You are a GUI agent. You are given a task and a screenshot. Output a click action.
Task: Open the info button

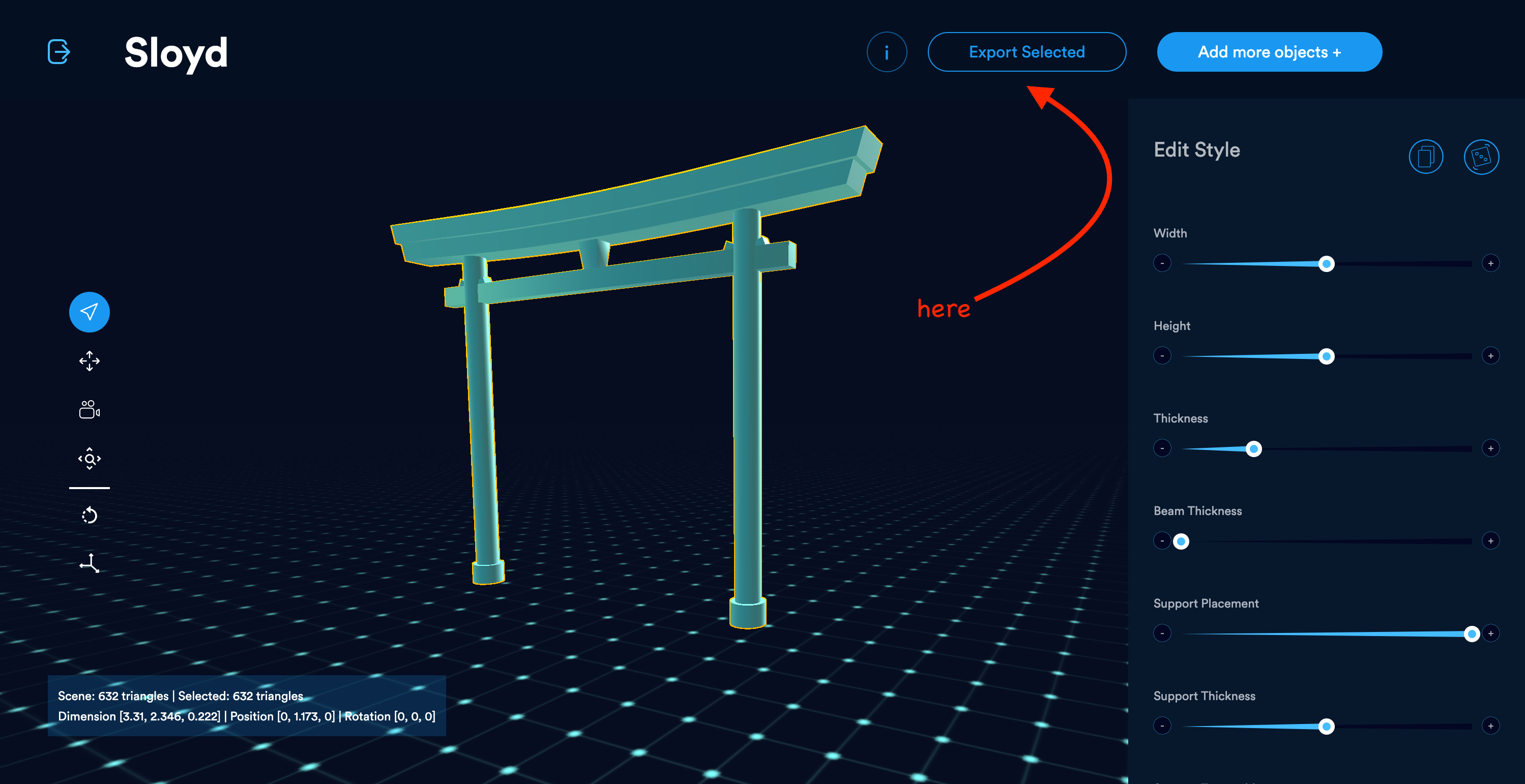pos(886,52)
